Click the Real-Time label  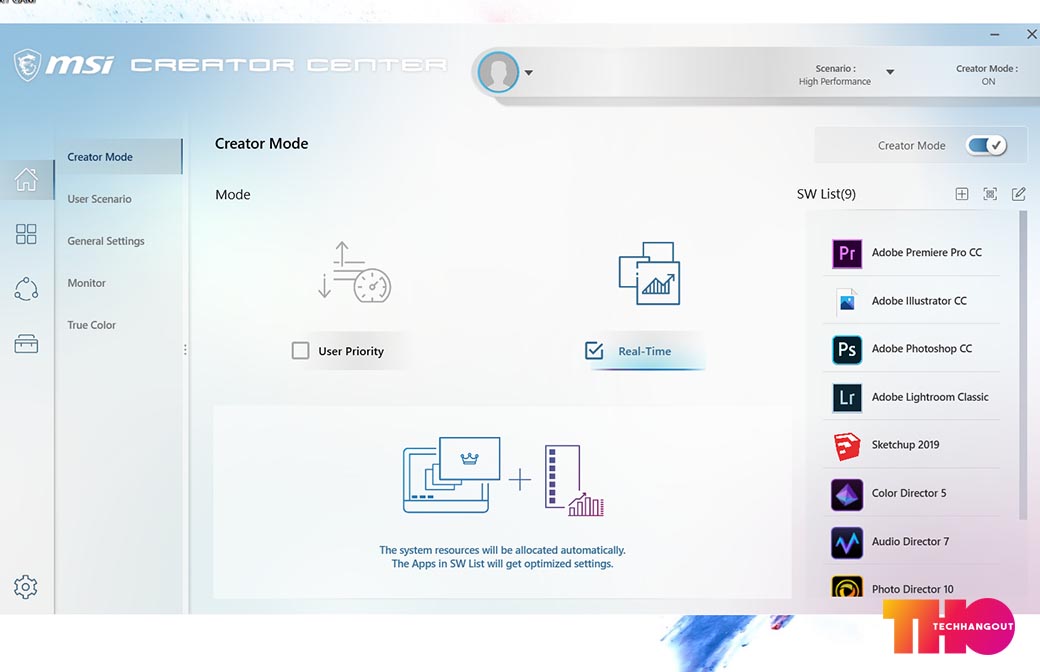point(645,351)
